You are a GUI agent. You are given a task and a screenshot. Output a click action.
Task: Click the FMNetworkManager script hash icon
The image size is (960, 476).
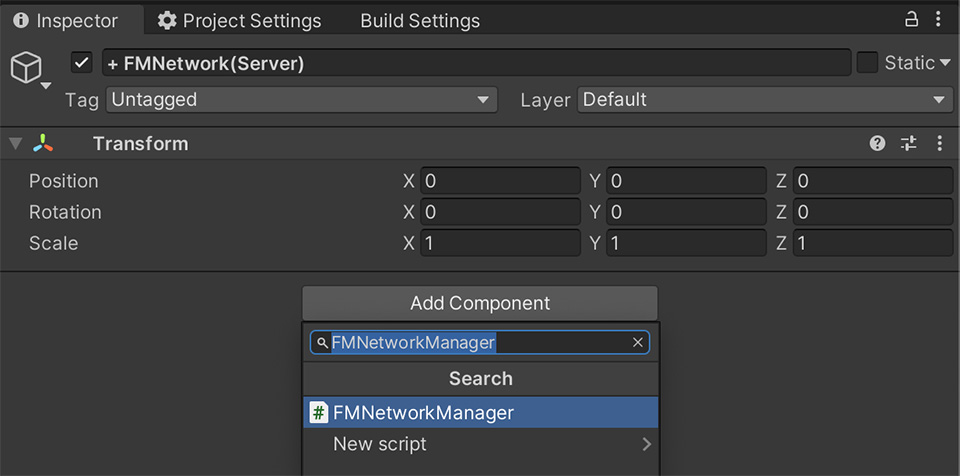(319, 412)
